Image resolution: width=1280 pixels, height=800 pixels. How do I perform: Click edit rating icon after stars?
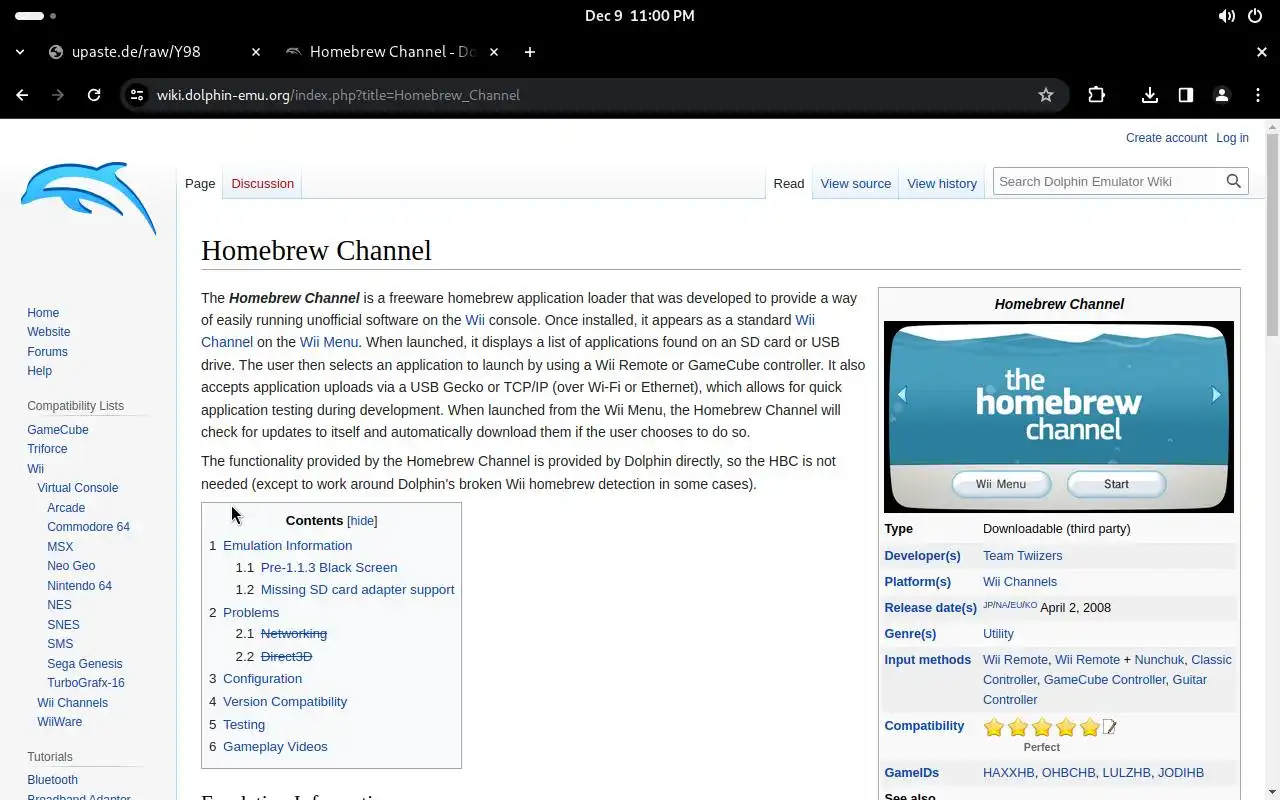point(1109,727)
